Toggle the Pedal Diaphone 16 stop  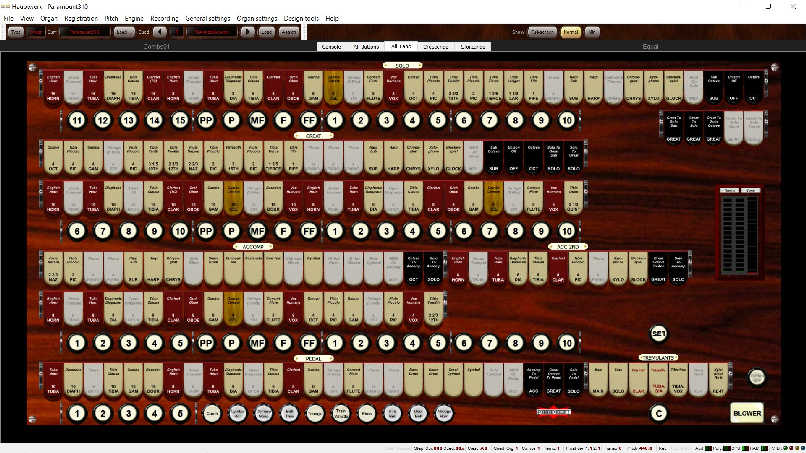pyautogui.click(x=74, y=380)
